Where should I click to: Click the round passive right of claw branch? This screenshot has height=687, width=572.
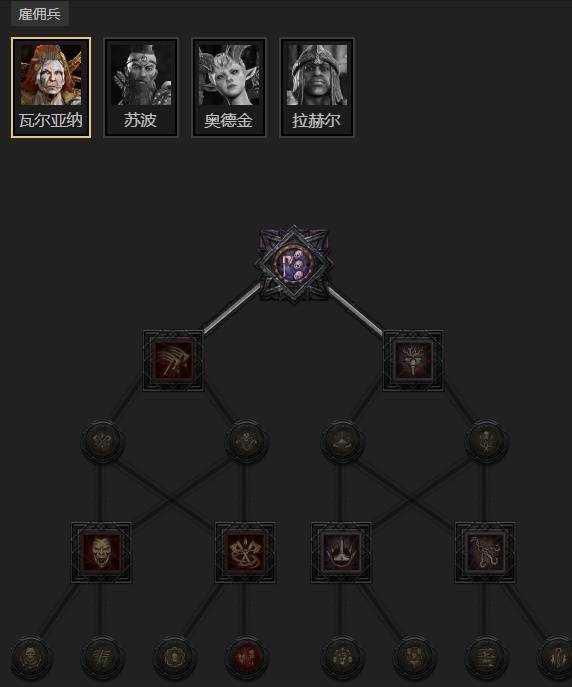(245, 442)
